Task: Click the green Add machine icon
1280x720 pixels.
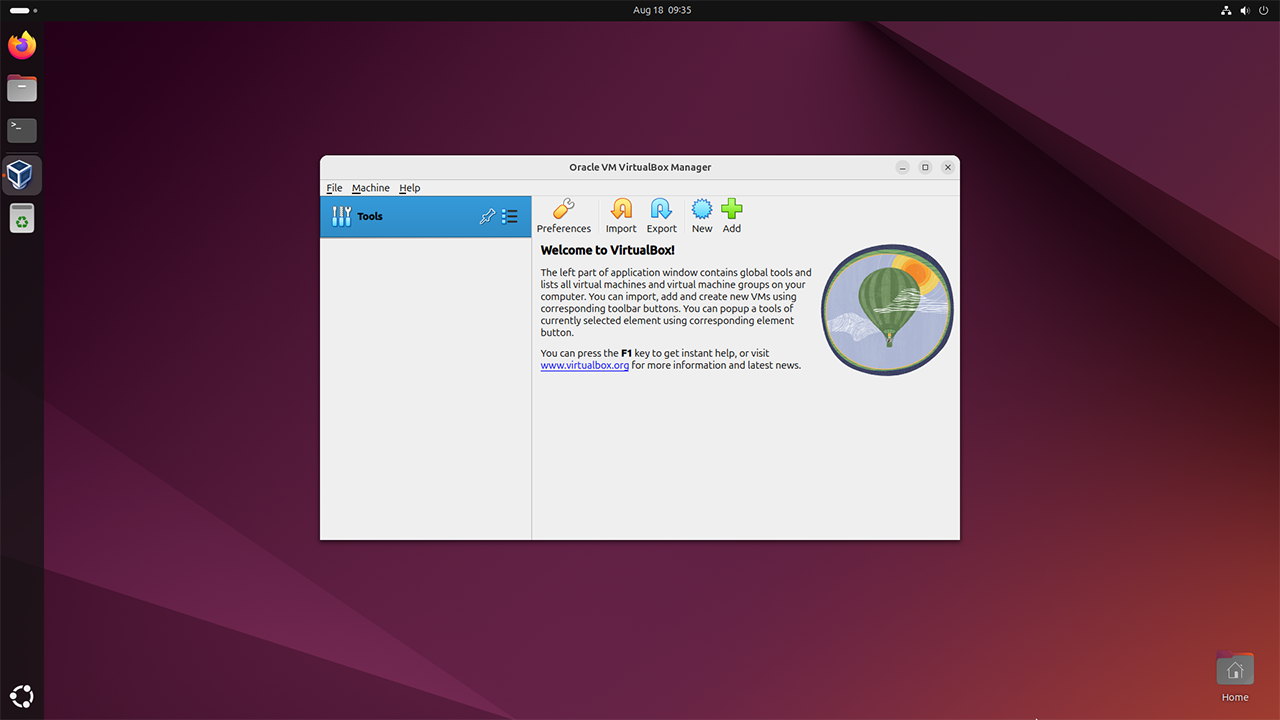Action: 732,215
